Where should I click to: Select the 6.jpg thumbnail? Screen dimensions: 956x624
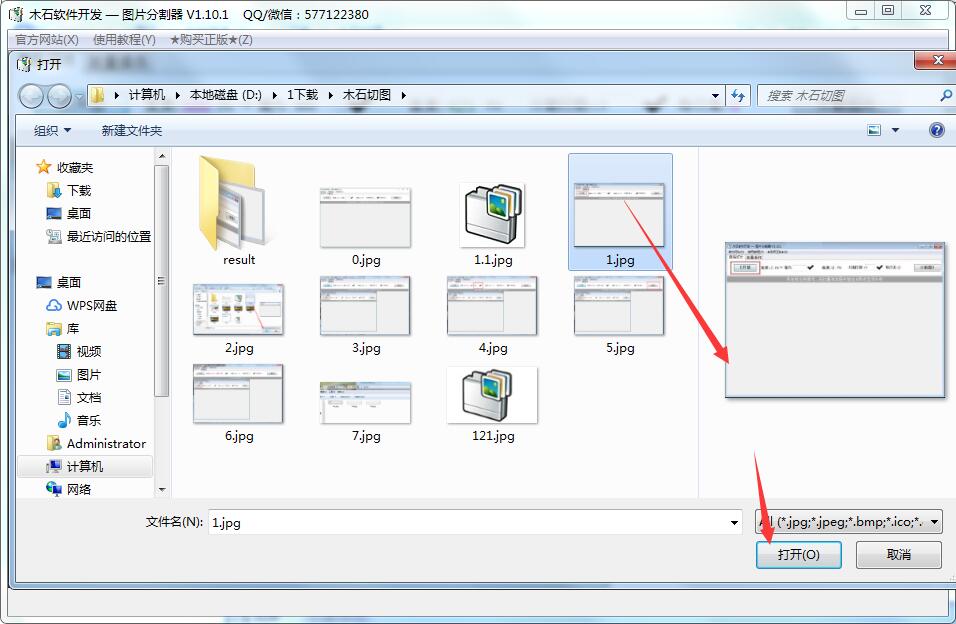pyautogui.click(x=238, y=394)
